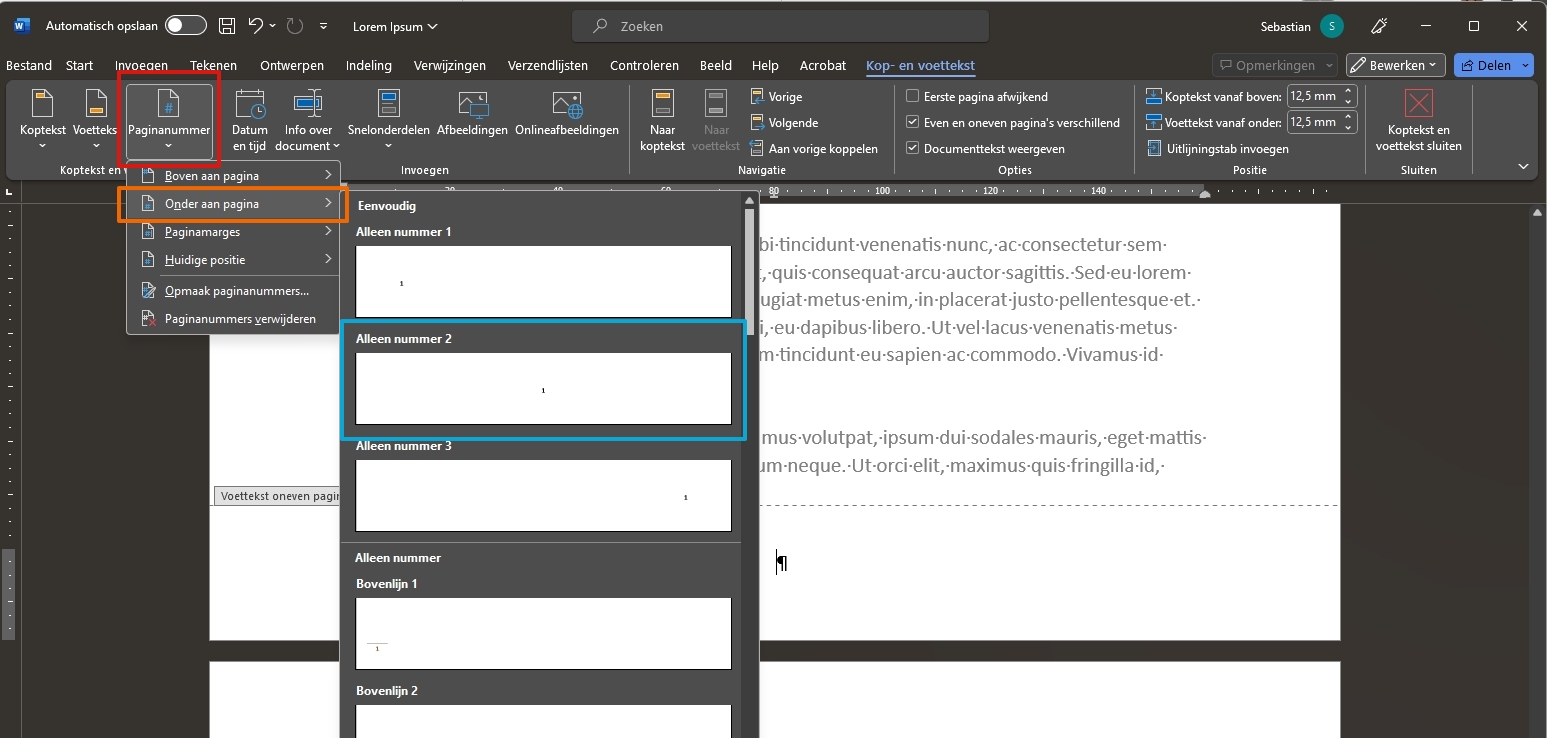This screenshot has width=1547, height=738.
Task: Switch to the Indeling tab
Action: tap(369, 66)
